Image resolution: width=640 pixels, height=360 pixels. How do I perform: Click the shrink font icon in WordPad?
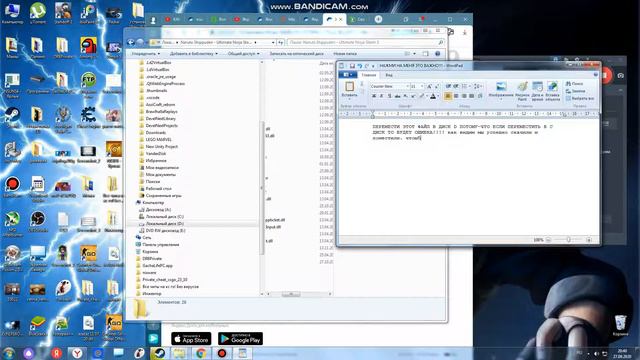click(436, 86)
